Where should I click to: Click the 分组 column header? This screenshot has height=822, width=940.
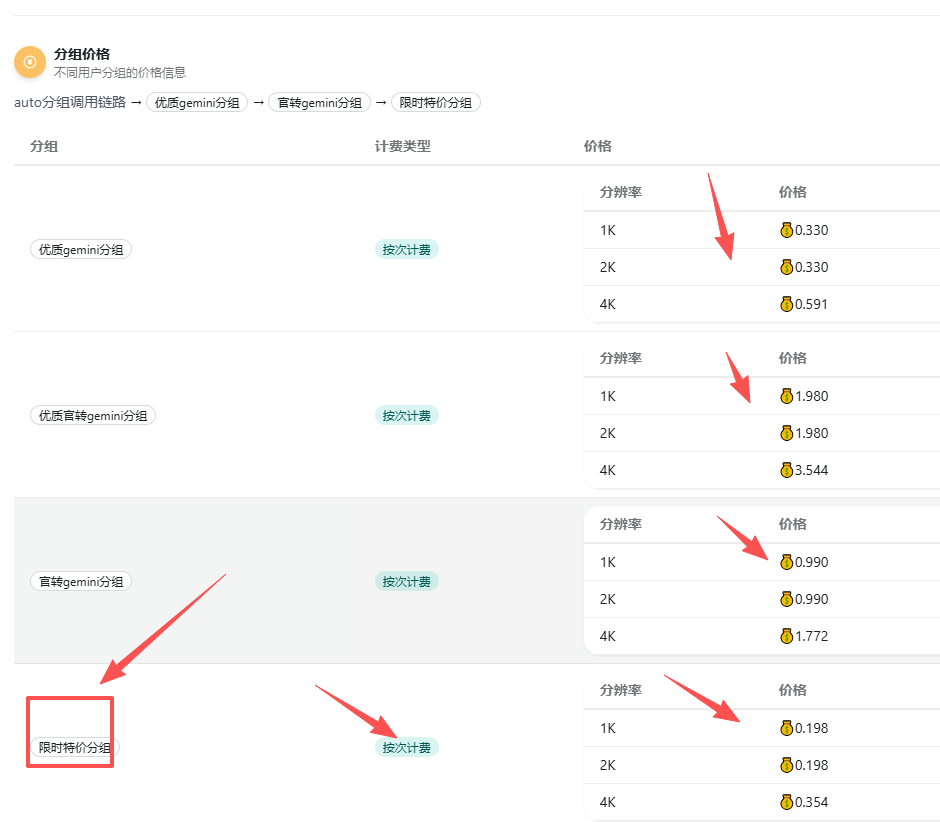(44, 146)
